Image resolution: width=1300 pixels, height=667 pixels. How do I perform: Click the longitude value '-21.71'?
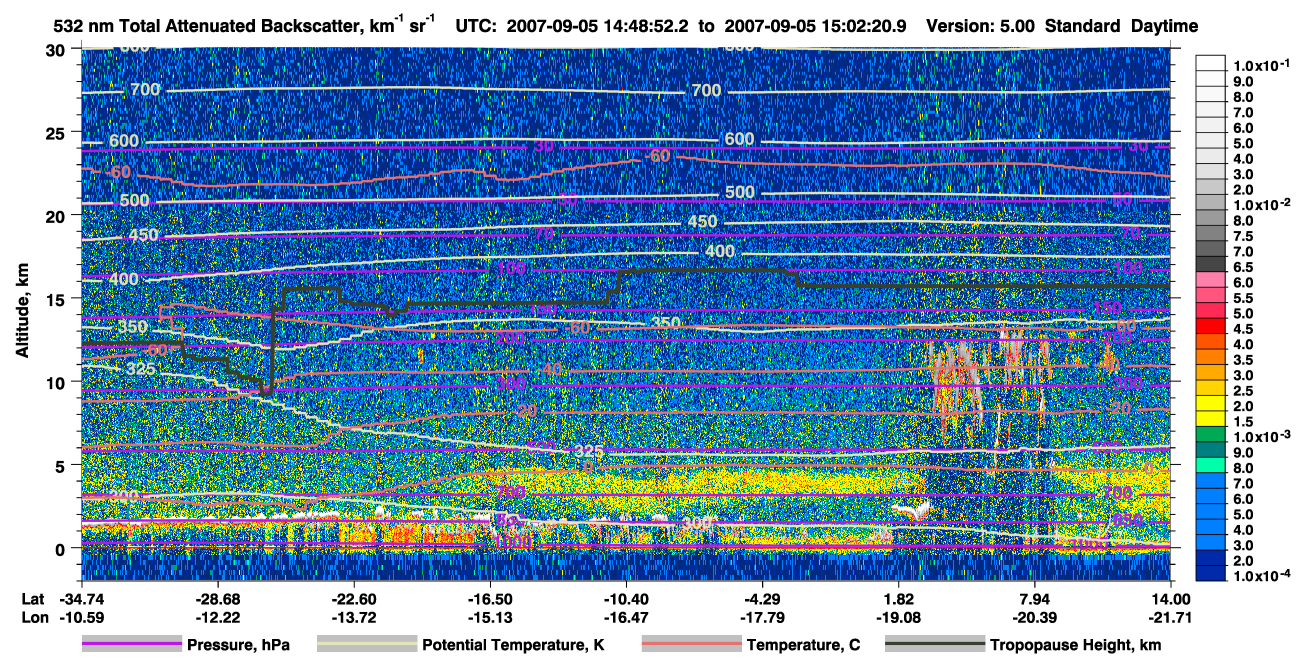[x=1171, y=617]
